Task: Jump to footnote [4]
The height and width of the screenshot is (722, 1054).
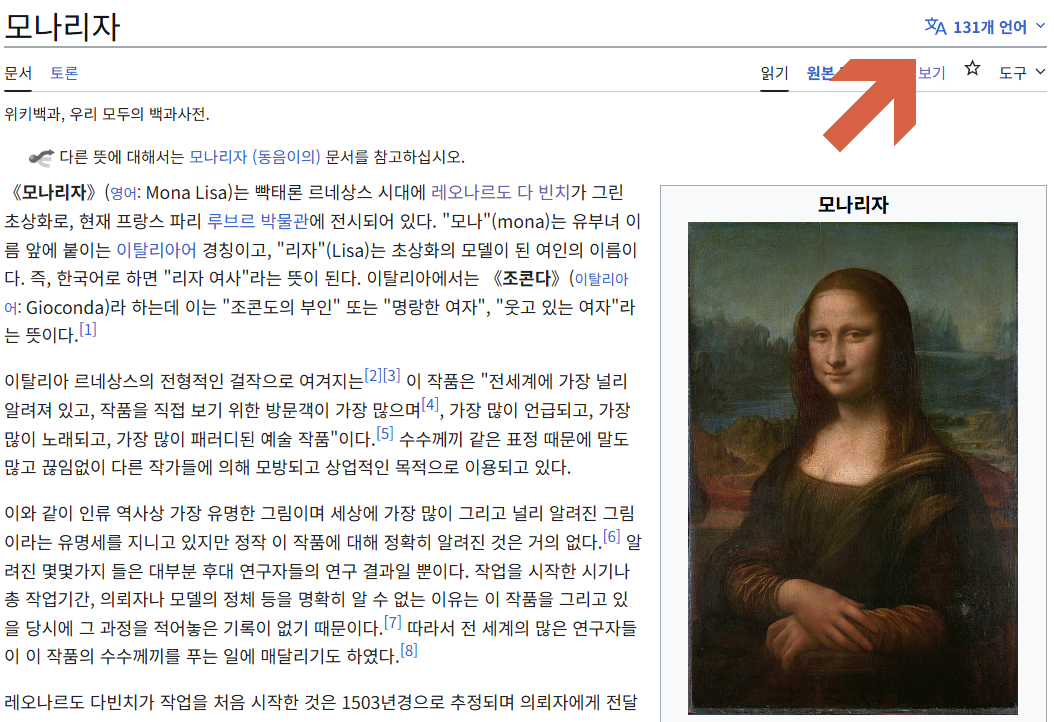Action: (x=430, y=404)
